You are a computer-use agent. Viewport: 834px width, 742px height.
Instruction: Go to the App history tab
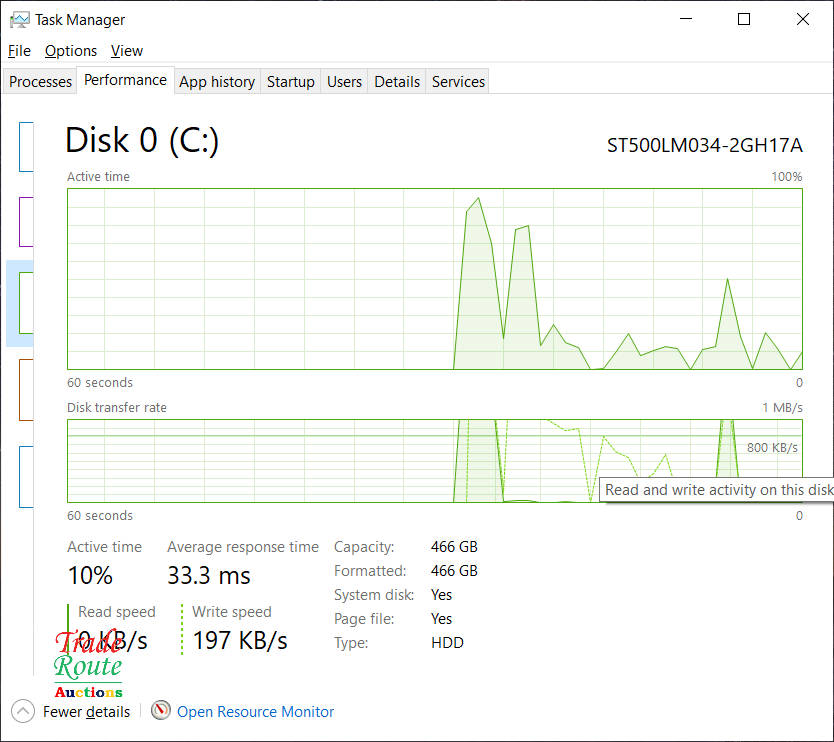point(217,82)
